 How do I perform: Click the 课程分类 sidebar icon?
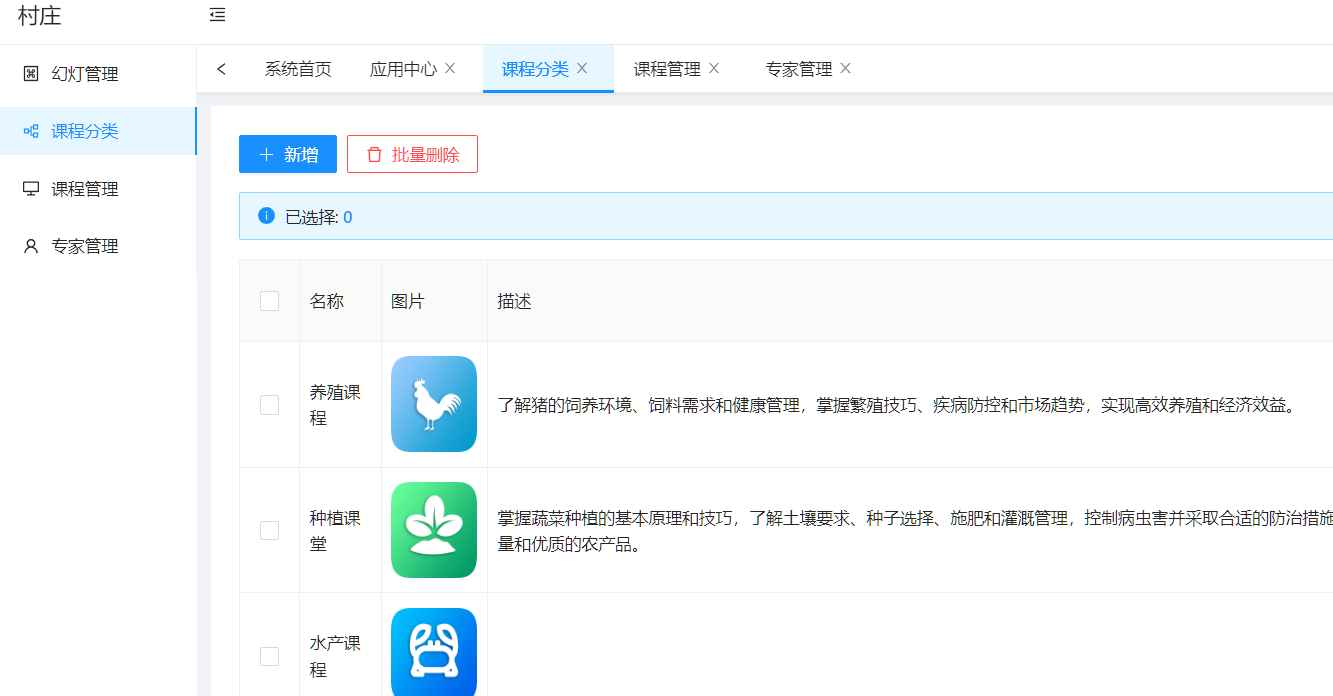pyautogui.click(x=30, y=131)
